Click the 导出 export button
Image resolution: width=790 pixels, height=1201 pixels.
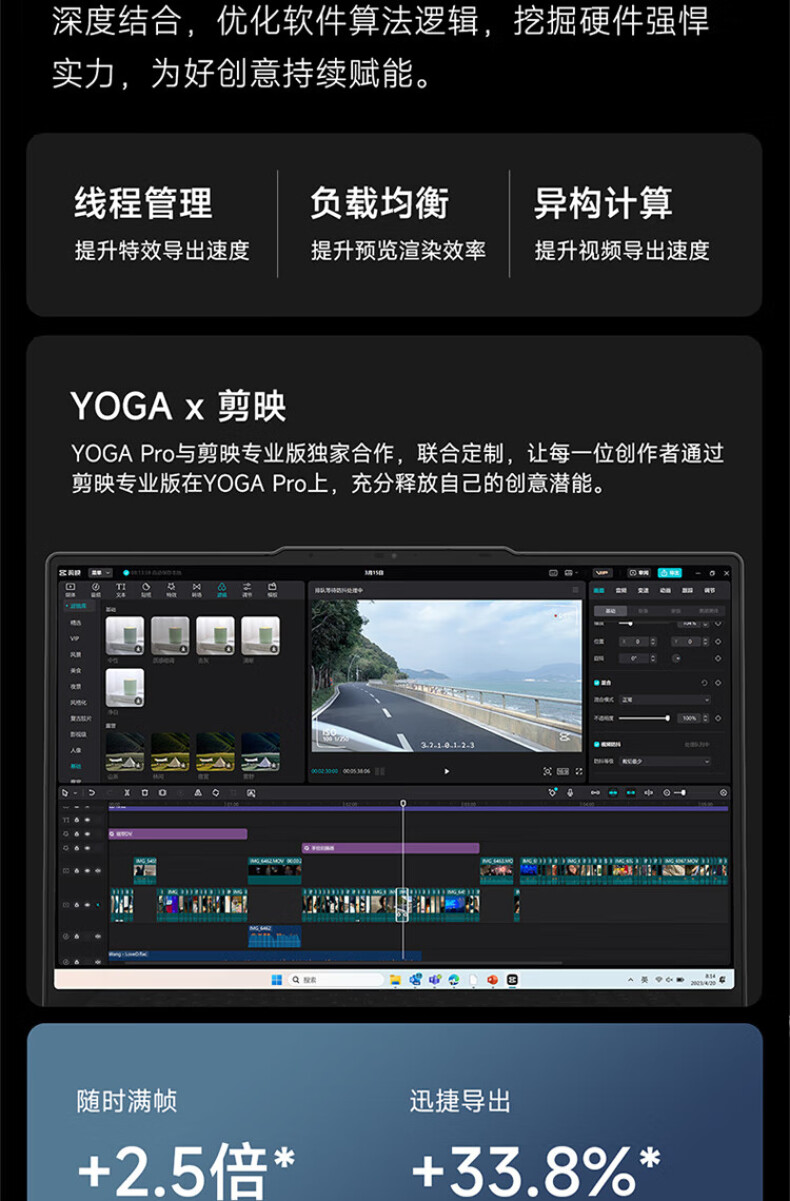pyautogui.click(x=670, y=573)
